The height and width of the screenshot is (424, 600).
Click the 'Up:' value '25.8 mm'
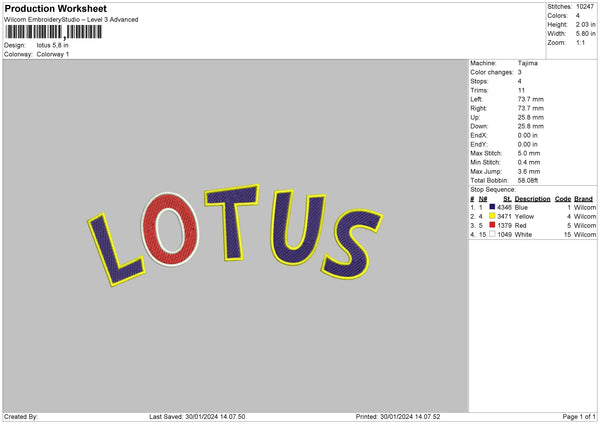point(530,117)
